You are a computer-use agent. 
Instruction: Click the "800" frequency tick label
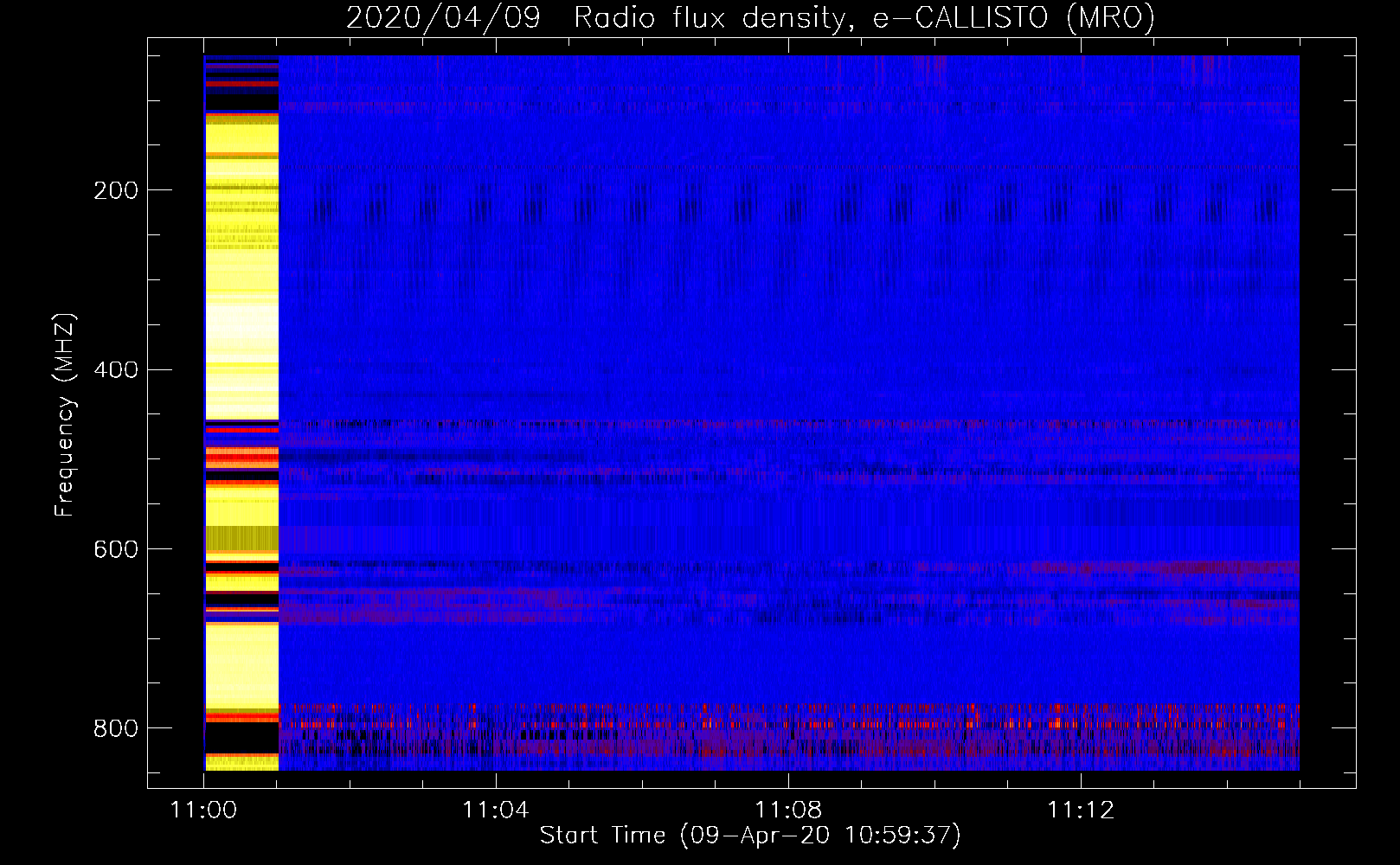(116, 728)
